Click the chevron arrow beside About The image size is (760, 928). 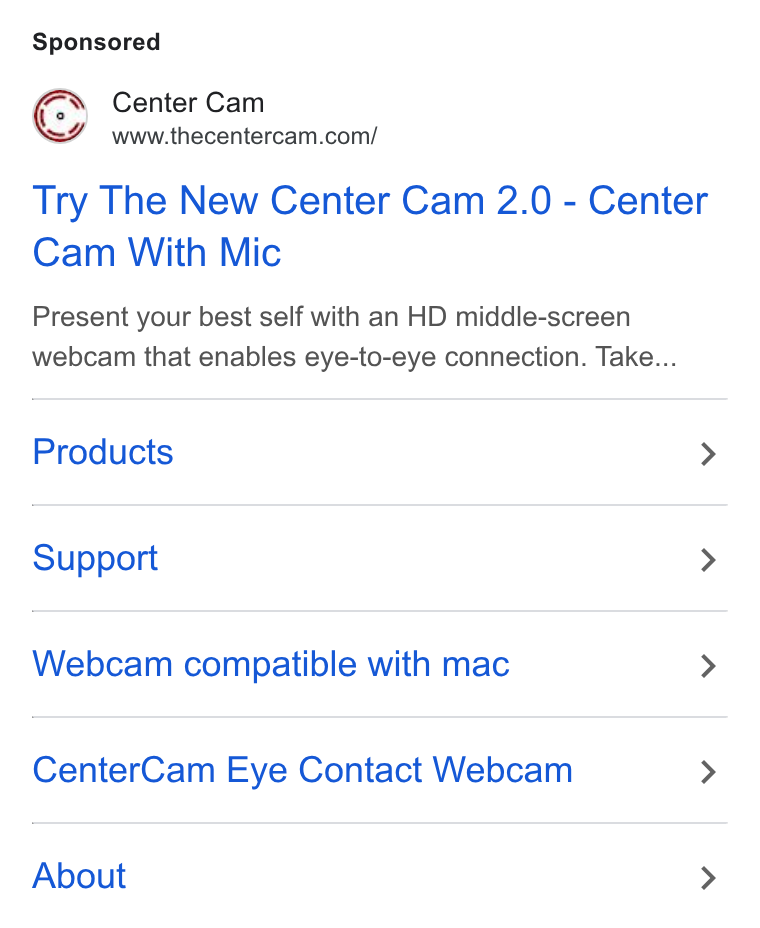(x=708, y=878)
